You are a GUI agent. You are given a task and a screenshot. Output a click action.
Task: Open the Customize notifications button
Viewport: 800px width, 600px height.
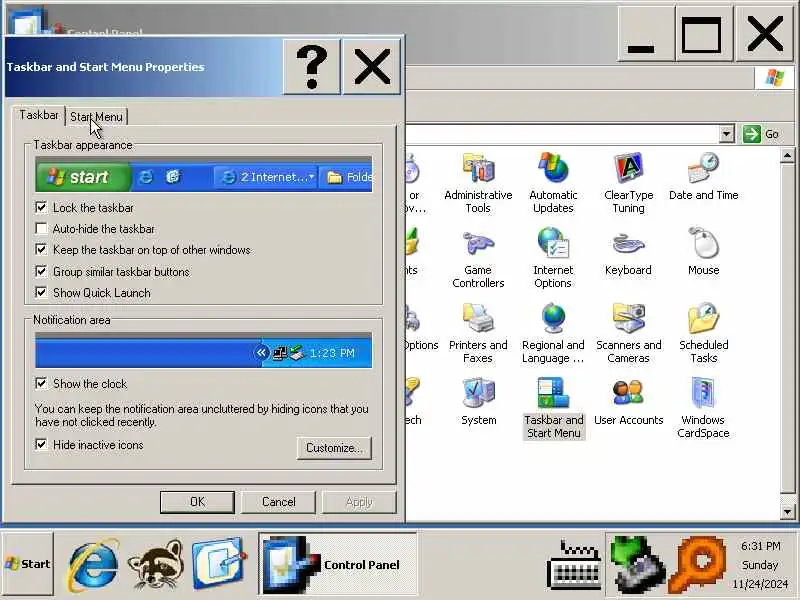tap(334, 448)
